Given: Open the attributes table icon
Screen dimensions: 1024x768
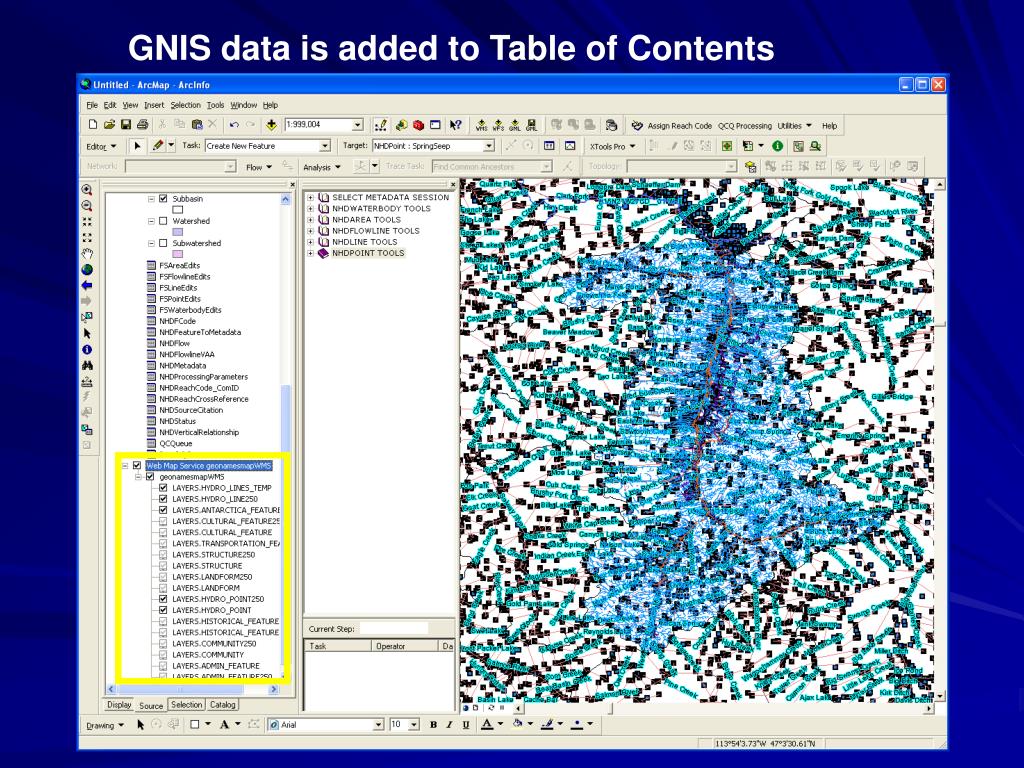Looking at the screenshot, I should tap(550, 146).
